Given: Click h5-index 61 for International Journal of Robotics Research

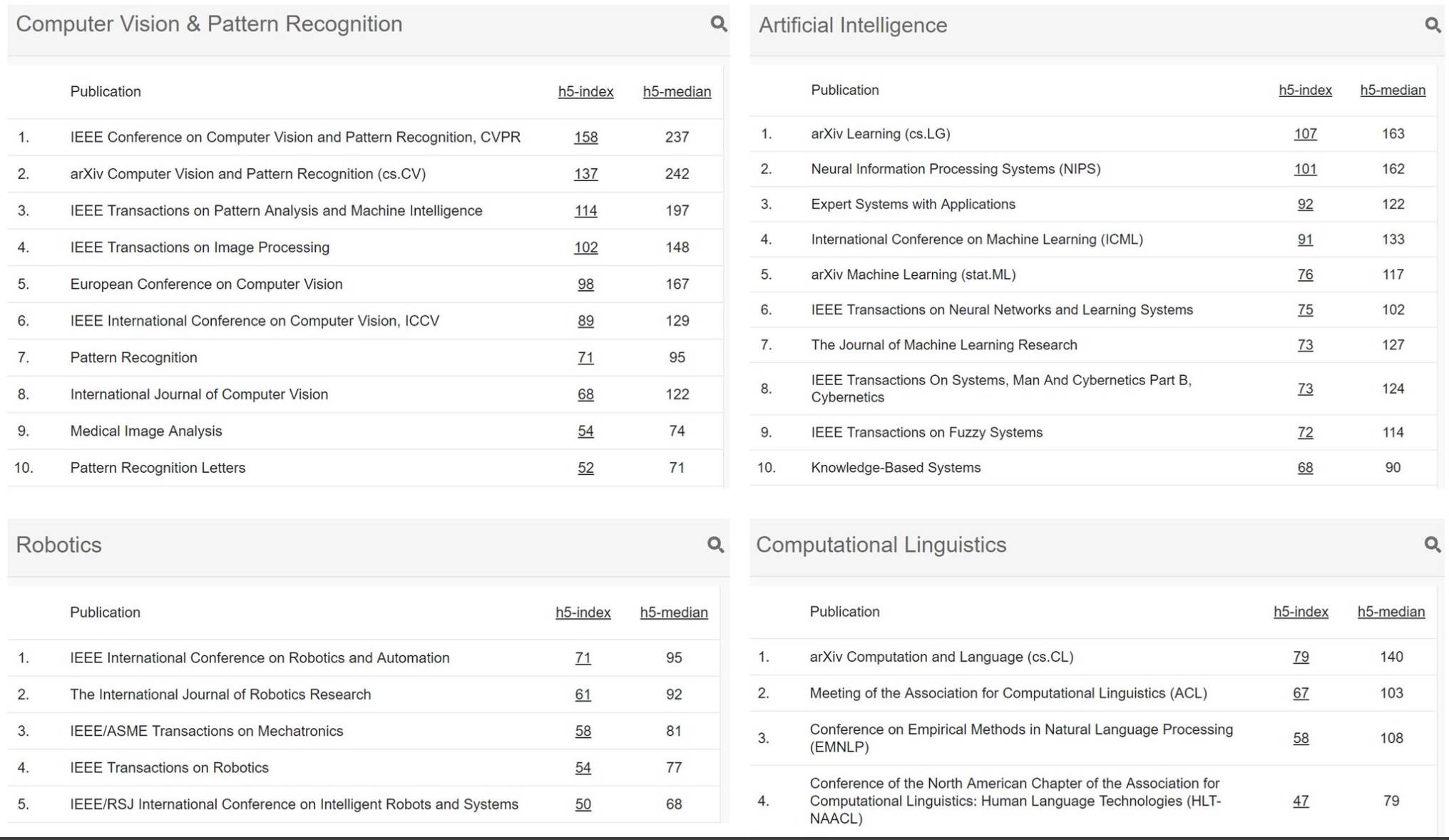Looking at the screenshot, I should click(583, 695).
